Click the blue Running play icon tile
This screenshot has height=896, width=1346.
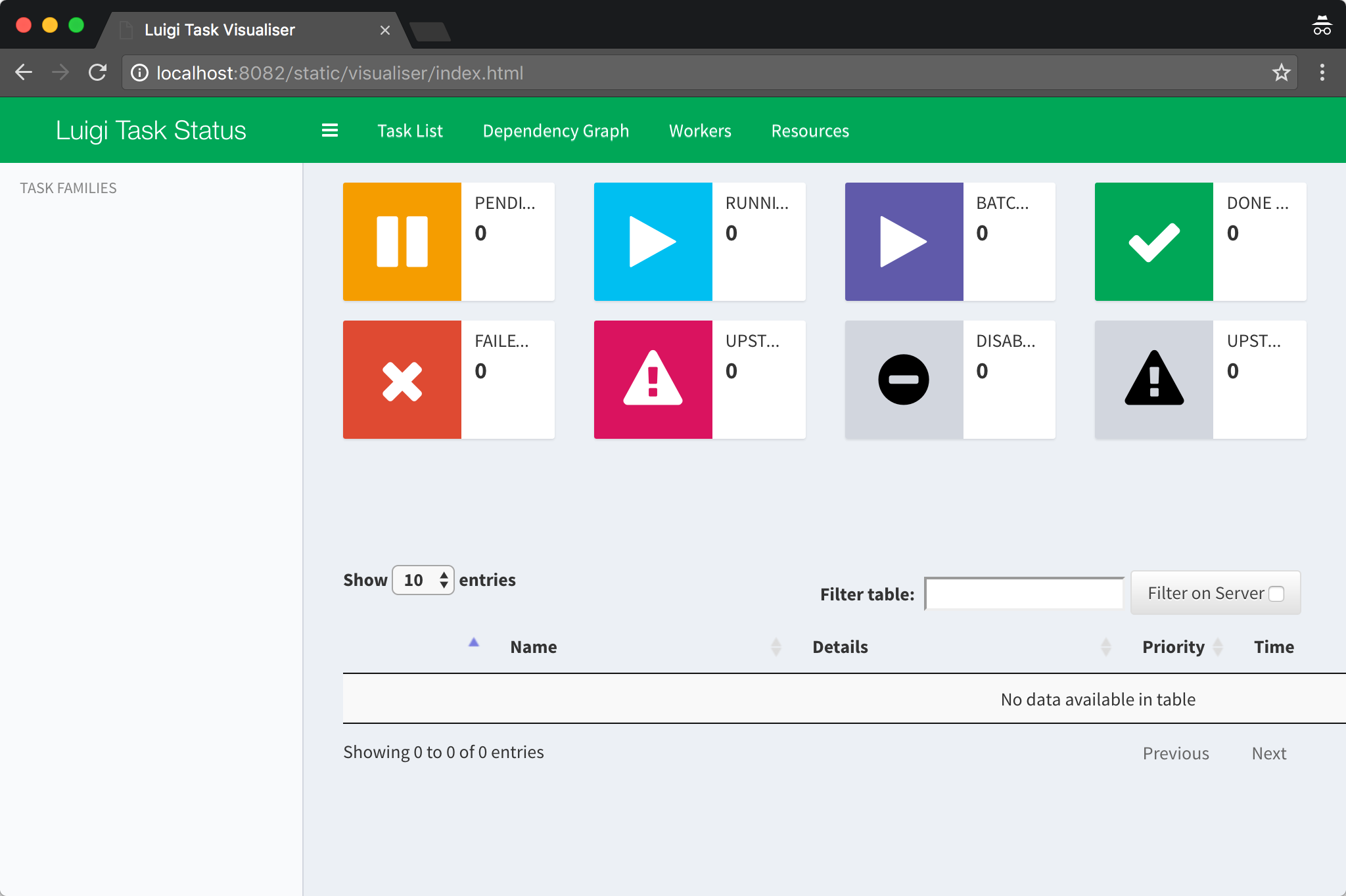(653, 242)
